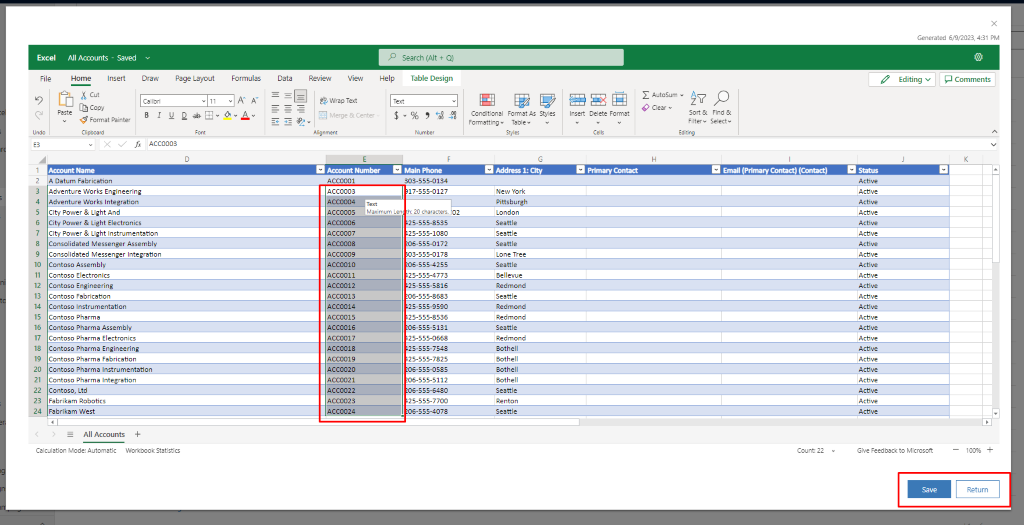
Task: Click the Undo arrow icon
Action: [39, 100]
